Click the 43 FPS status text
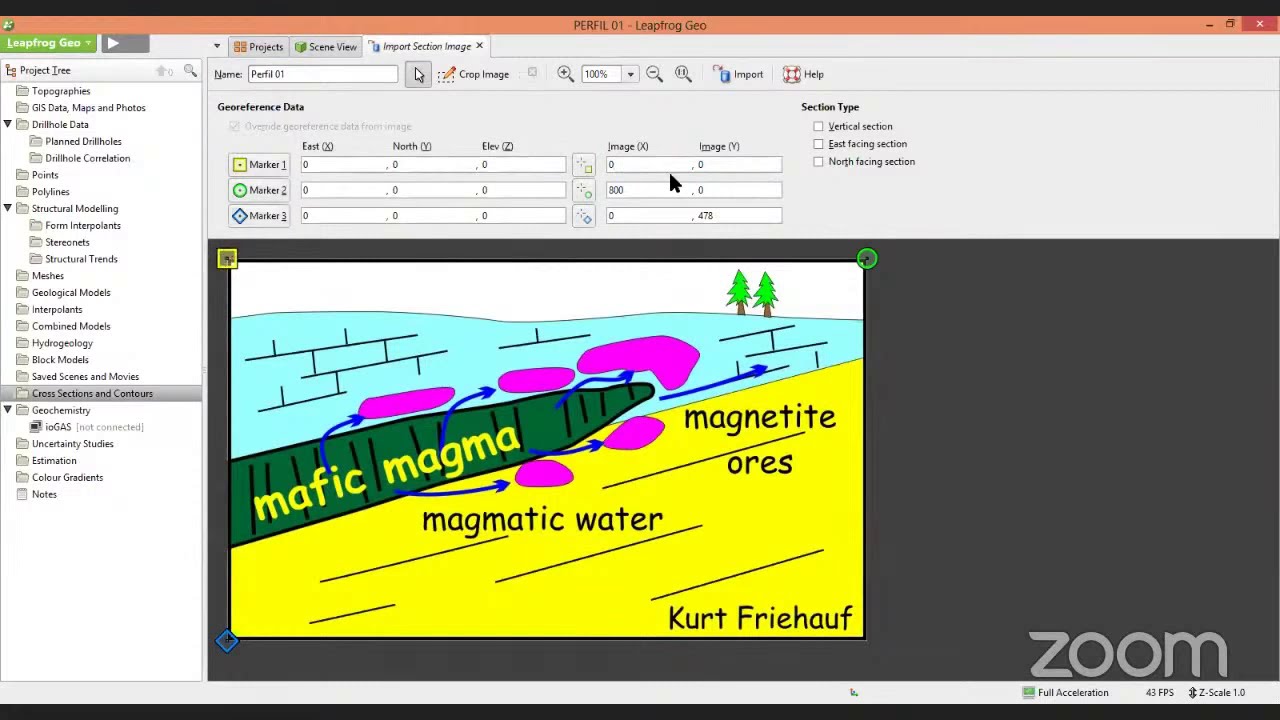The height and width of the screenshot is (720, 1280). click(x=1159, y=692)
